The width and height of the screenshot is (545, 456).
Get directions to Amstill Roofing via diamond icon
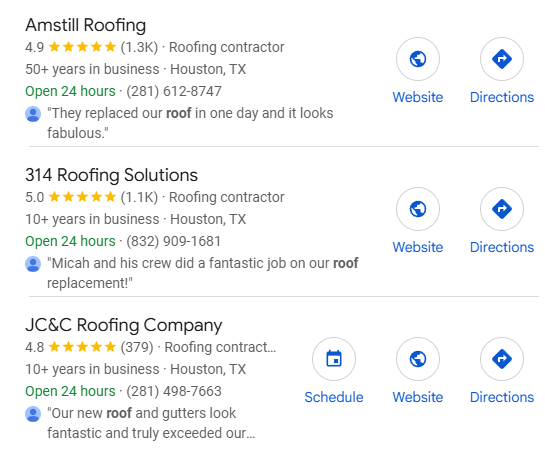pyautogui.click(x=502, y=59)
